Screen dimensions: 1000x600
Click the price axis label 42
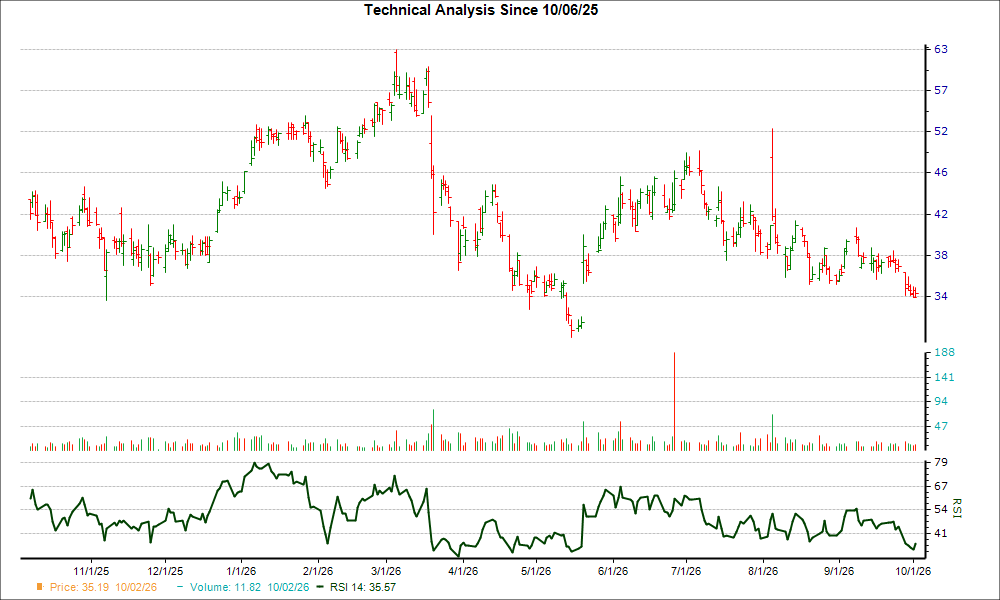pos(941,214)
